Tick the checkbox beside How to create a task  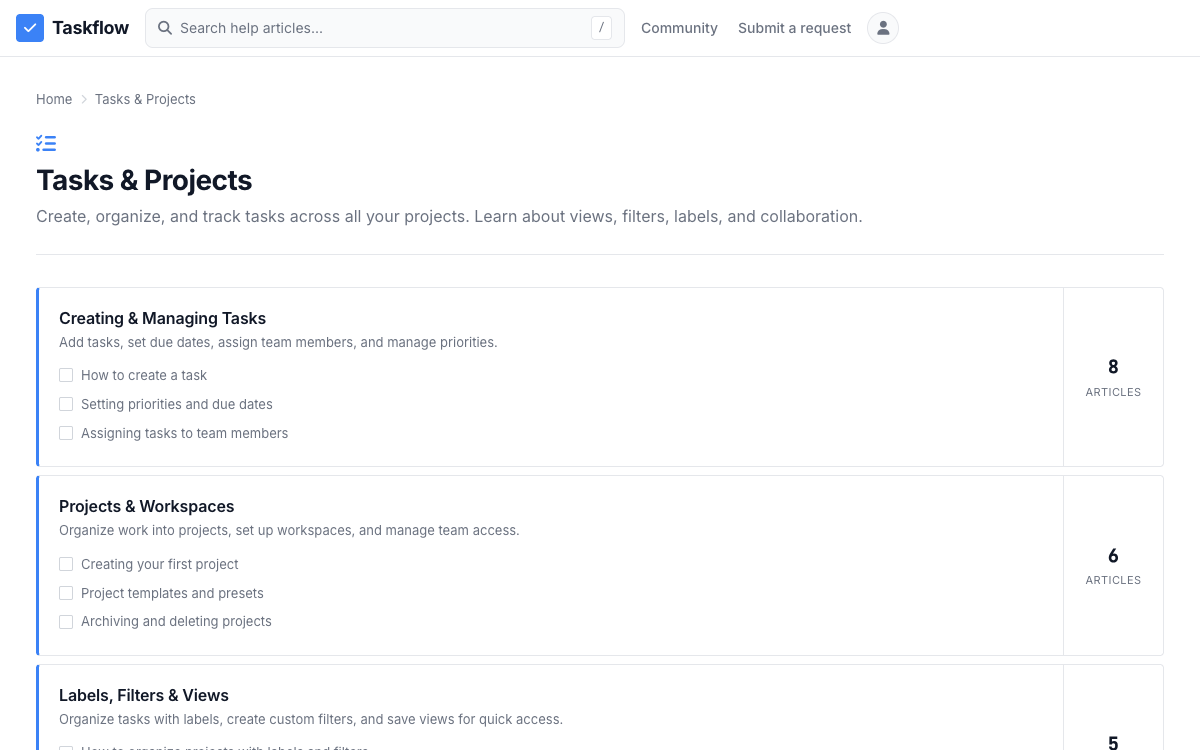pyautogui.click(x=66, y=375)
